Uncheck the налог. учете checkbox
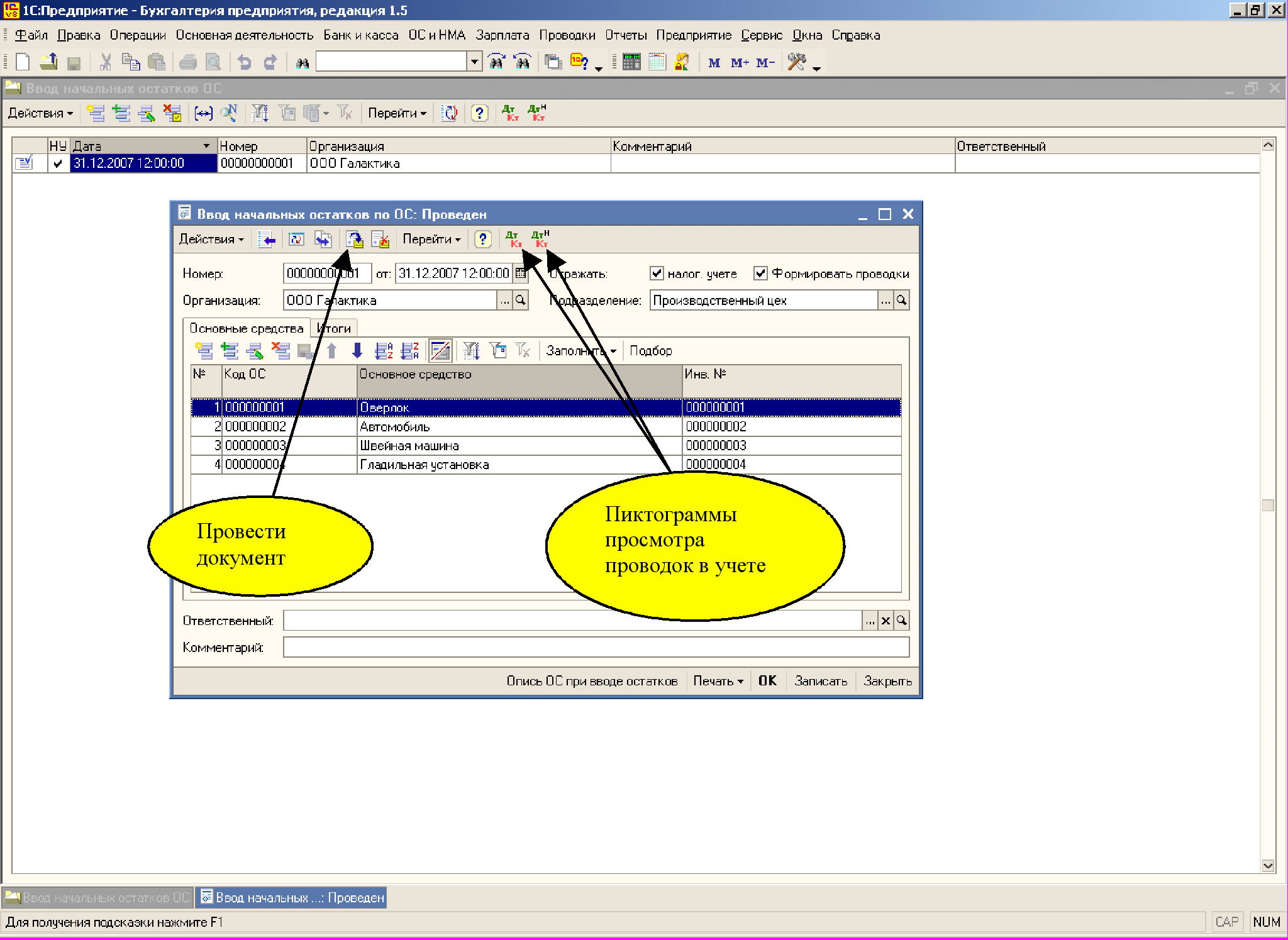The image size is (1288, 940). pyautogui.click(x=657, y=274)
